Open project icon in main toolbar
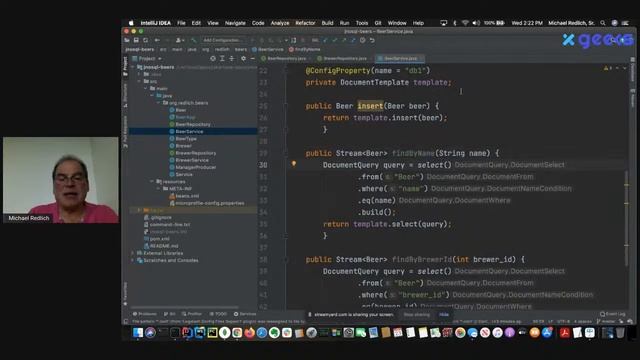This screenshot has width=640, height=360. click(x=127, y=40)
